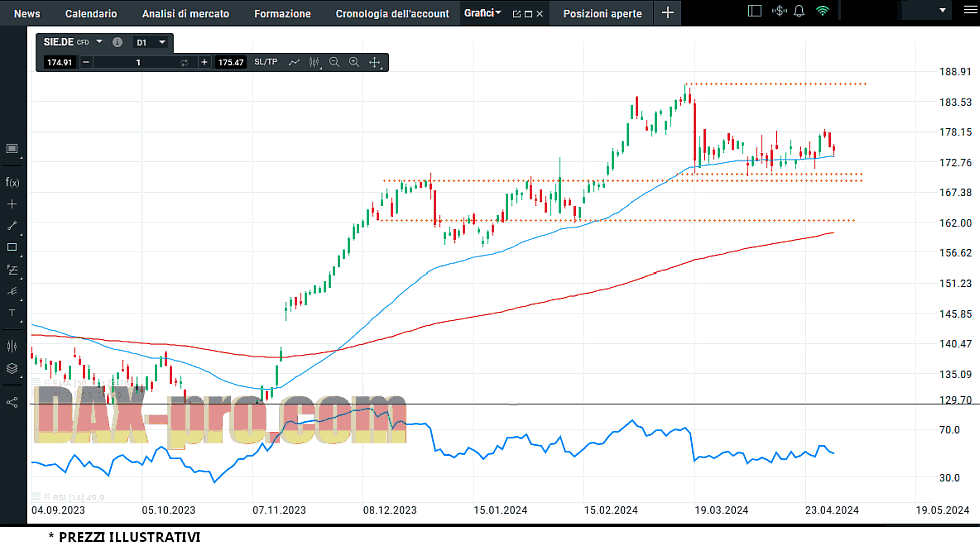Select the Fibonacci retracement tool
980x546 pixels.
pyautogui.click(x=12, y=270)
